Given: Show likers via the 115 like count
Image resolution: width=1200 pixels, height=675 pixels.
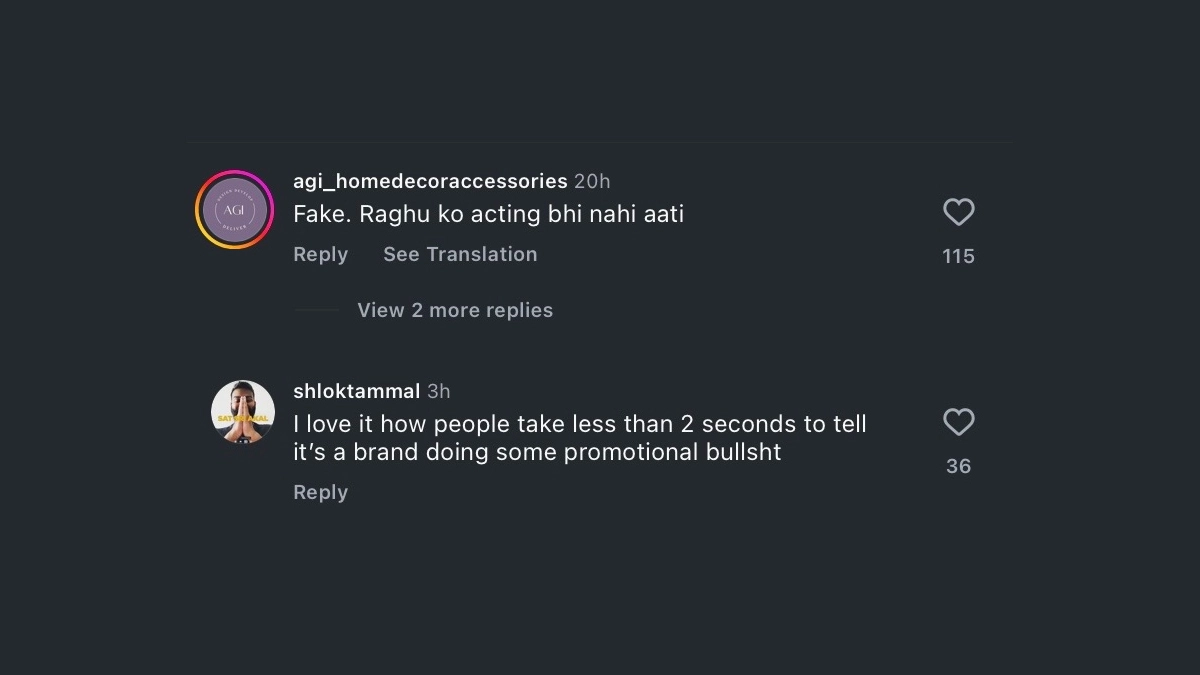Looking at the screenshot, I should [x=958, y=257].
